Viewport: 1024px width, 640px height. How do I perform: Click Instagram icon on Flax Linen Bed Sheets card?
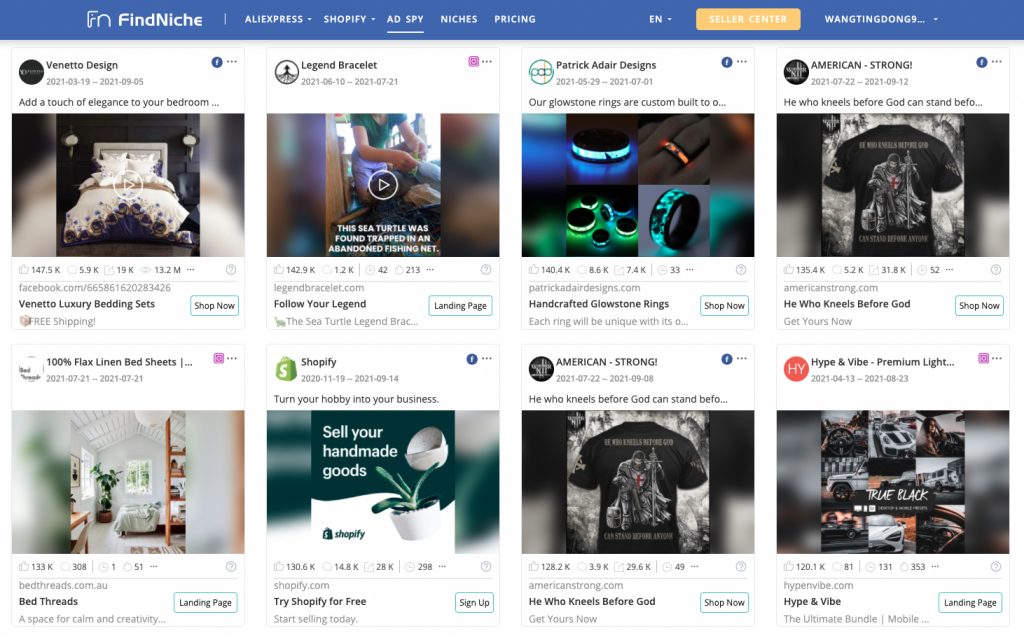coord(219,359)
